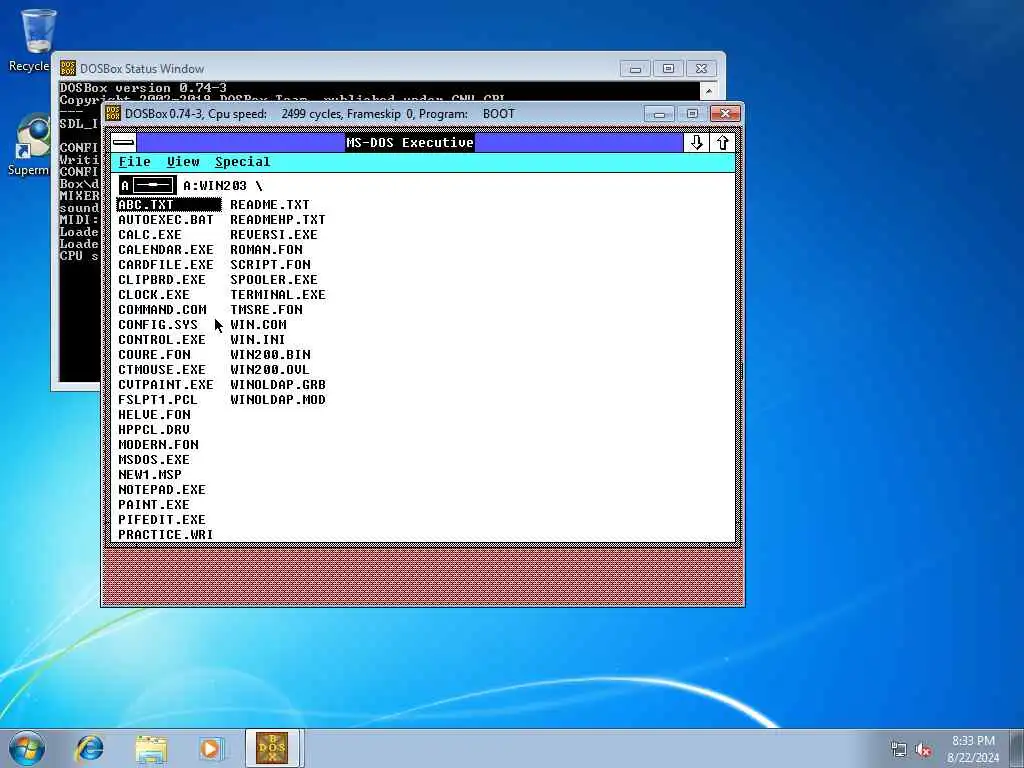
Task: Select AUTOEXEC.BAT file
Action: tap(166, 220)
